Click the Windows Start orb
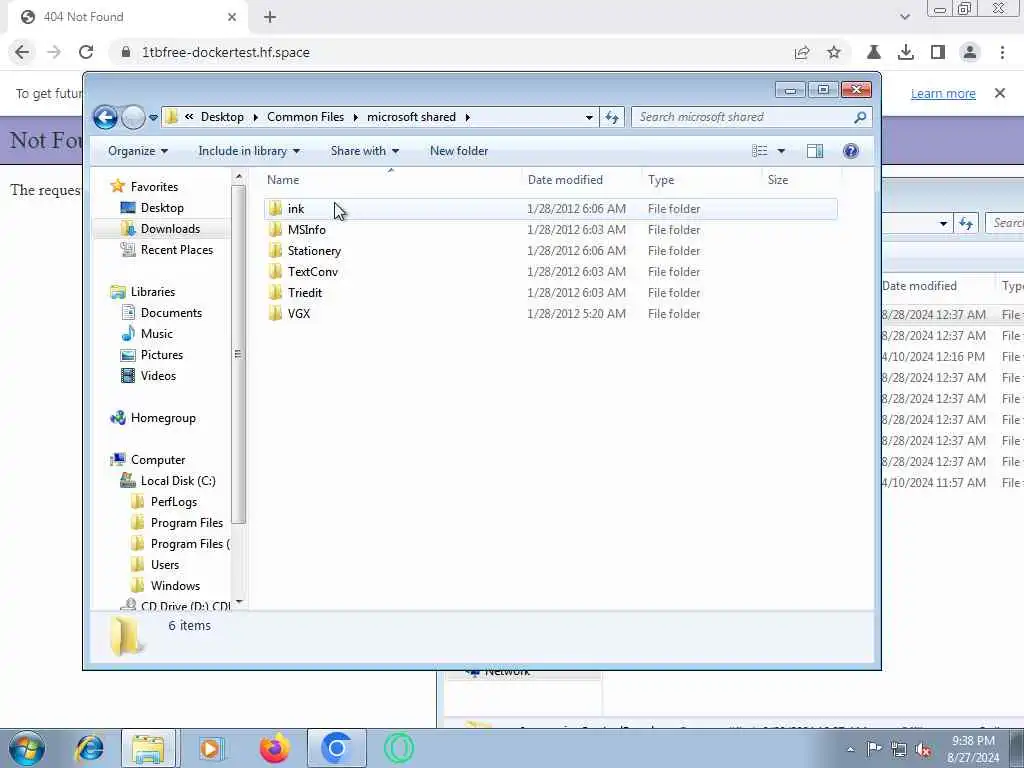This screenshot has height=768, width=1024. 27,748
